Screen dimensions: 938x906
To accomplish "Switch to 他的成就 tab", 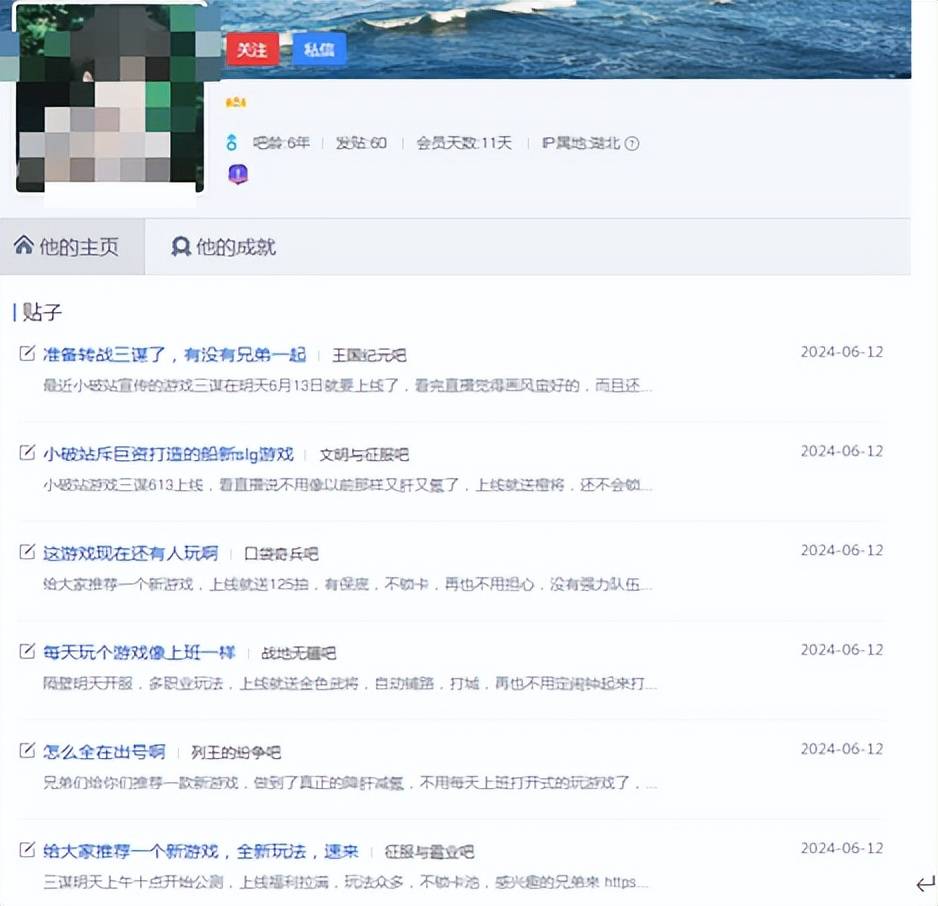I will [x=223, y=246].
